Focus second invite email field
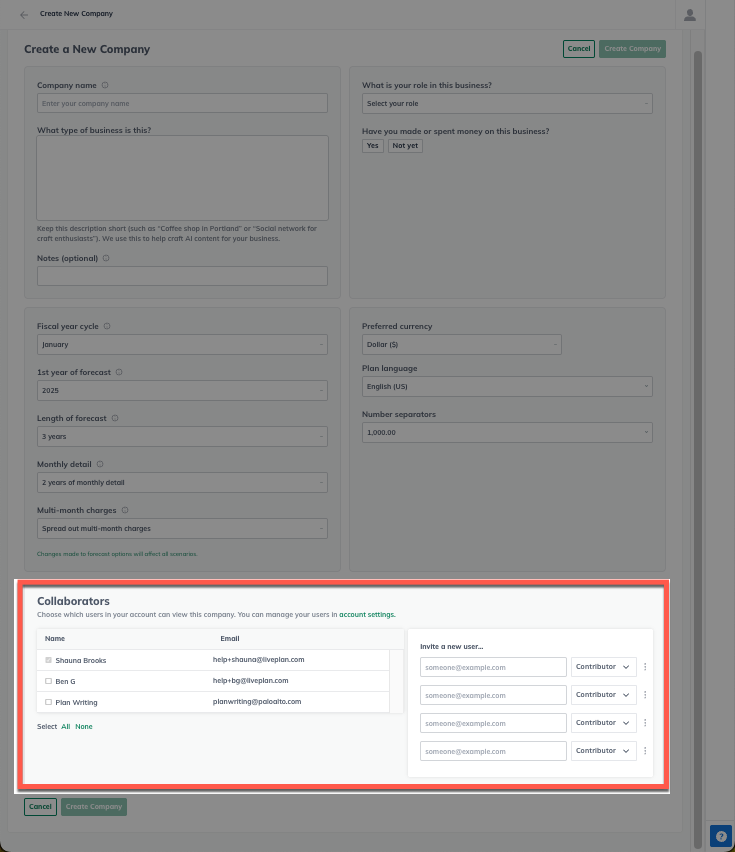The width and height of the screenshot is (735, 852). coord(493,695)
